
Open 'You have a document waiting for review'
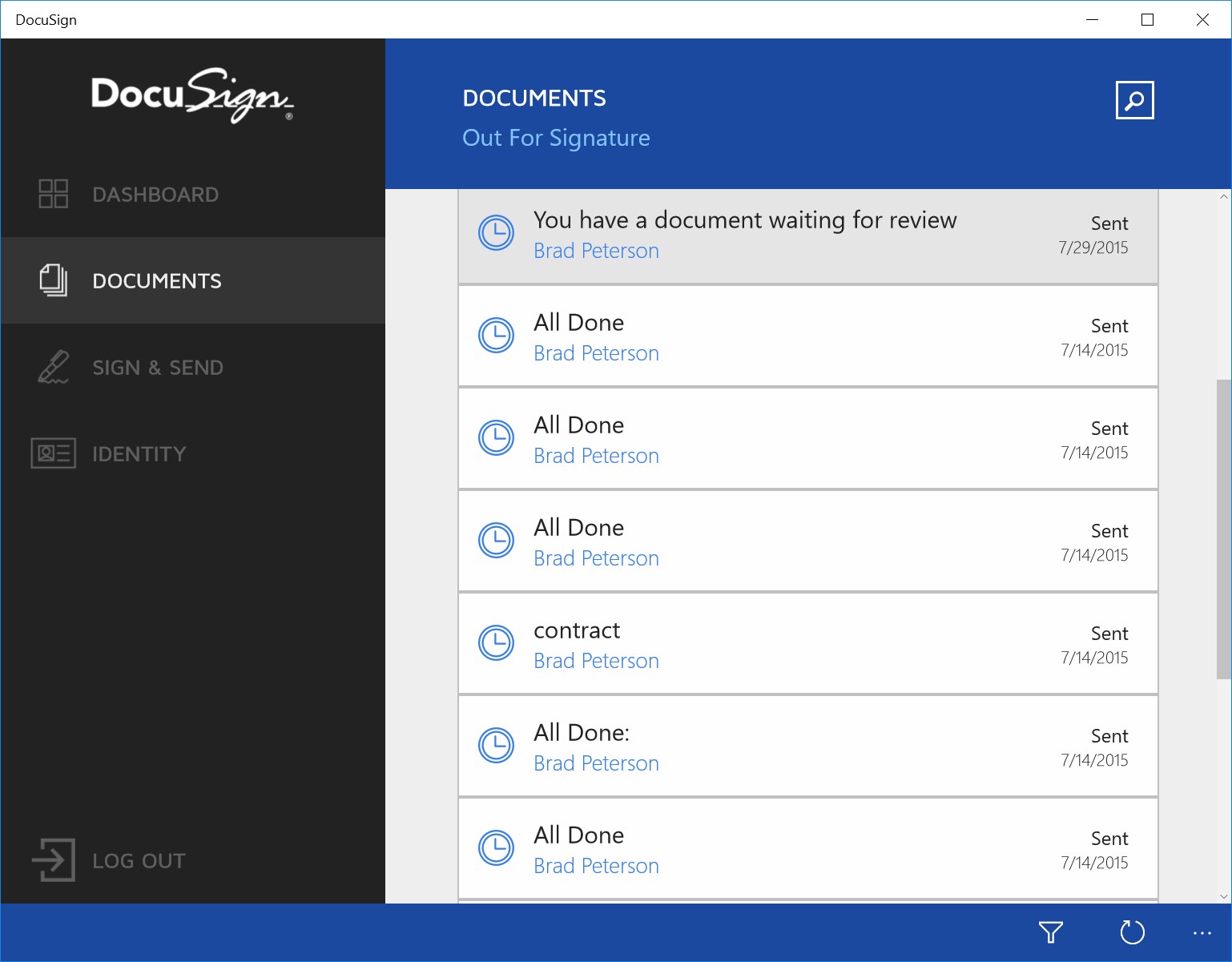[808, 236]
